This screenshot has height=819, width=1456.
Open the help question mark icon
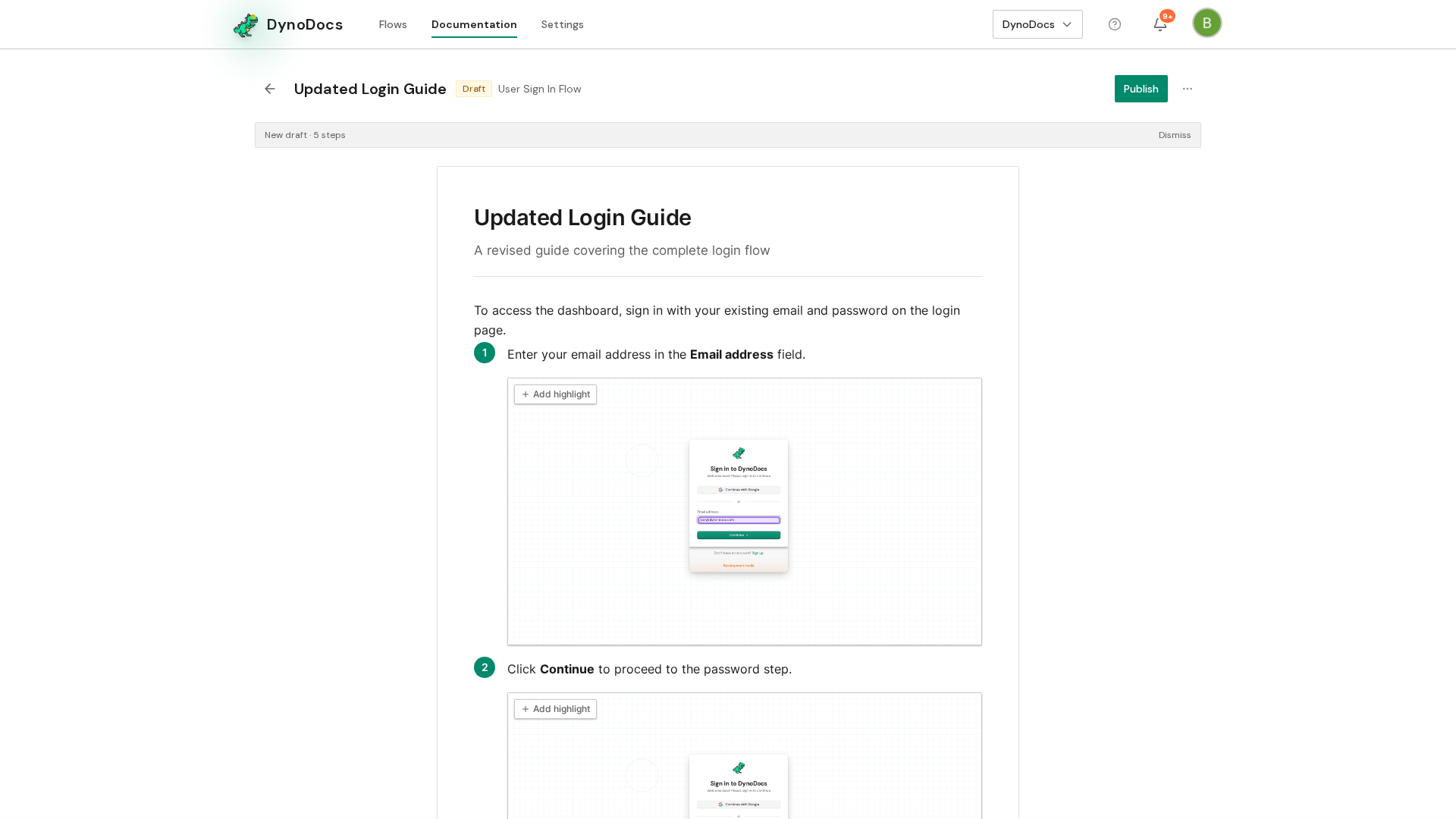pyautogui.click(x=1115, y=24)
